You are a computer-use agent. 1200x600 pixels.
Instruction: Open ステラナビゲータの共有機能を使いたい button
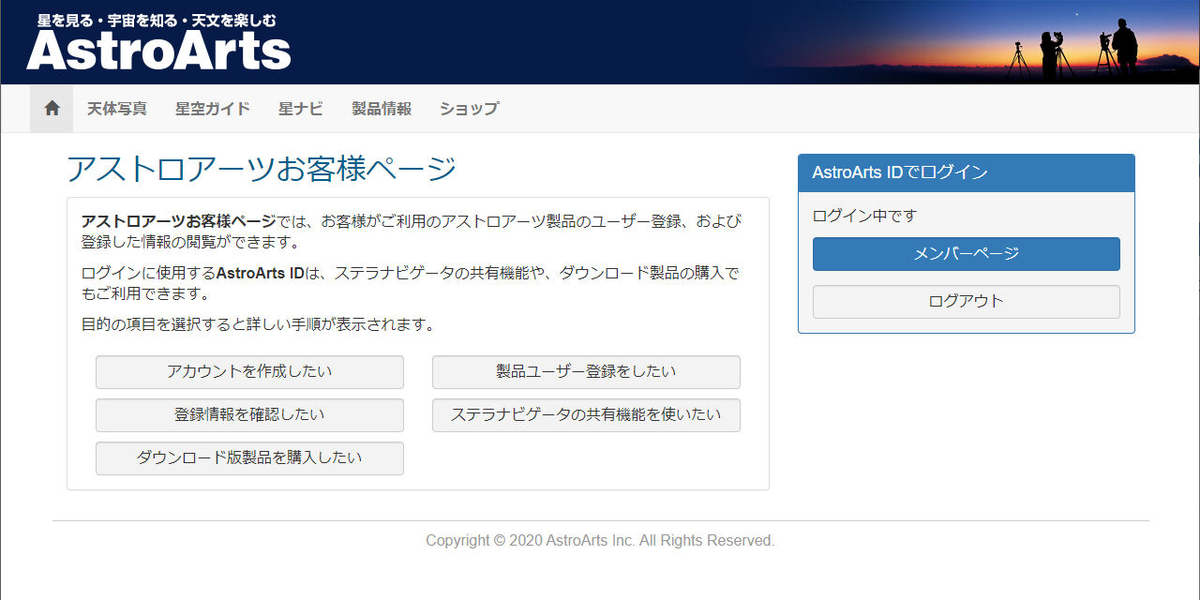tap(586, 415)
